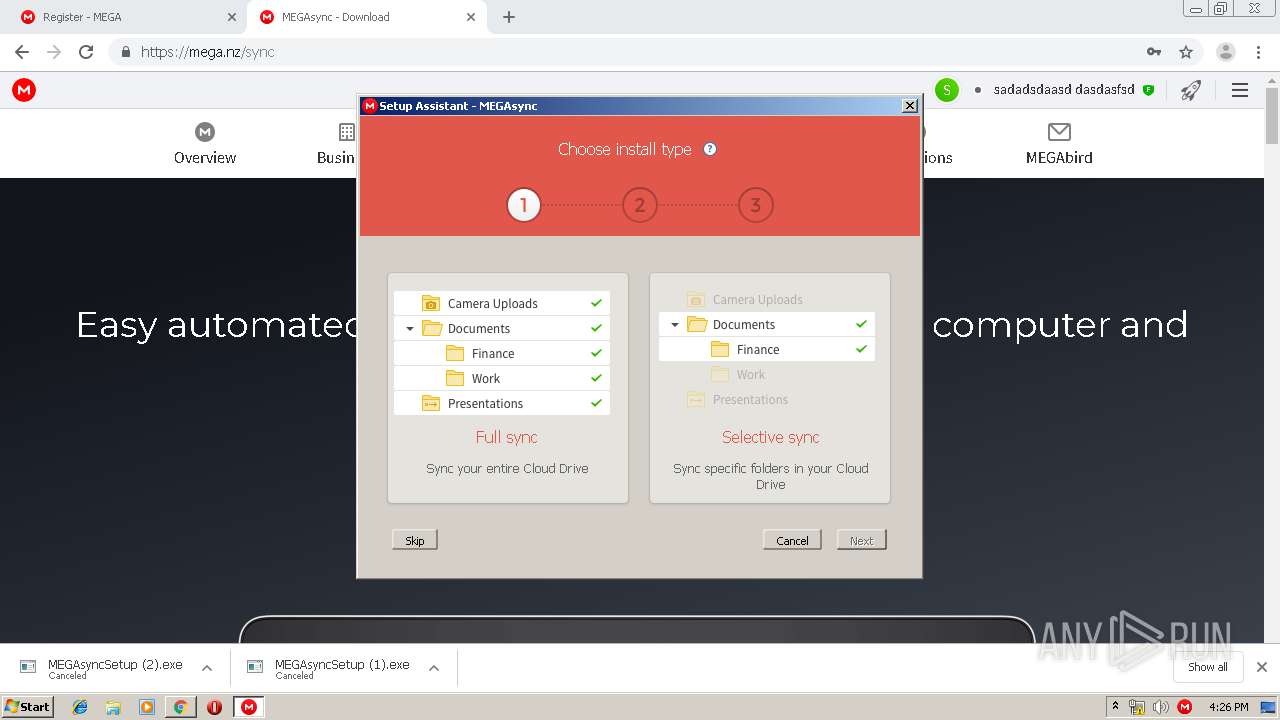Click the MEGAsync taskbar button
This screenshot has width=1280, height=720.
coord(248,707)
